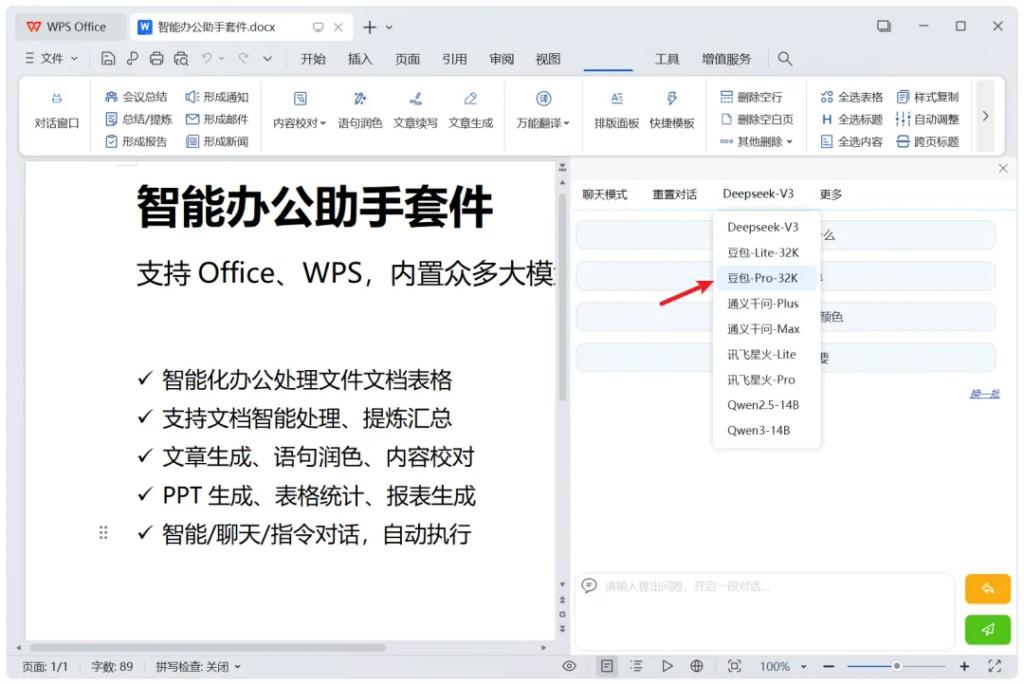Click the green send message button

(987, 629)
